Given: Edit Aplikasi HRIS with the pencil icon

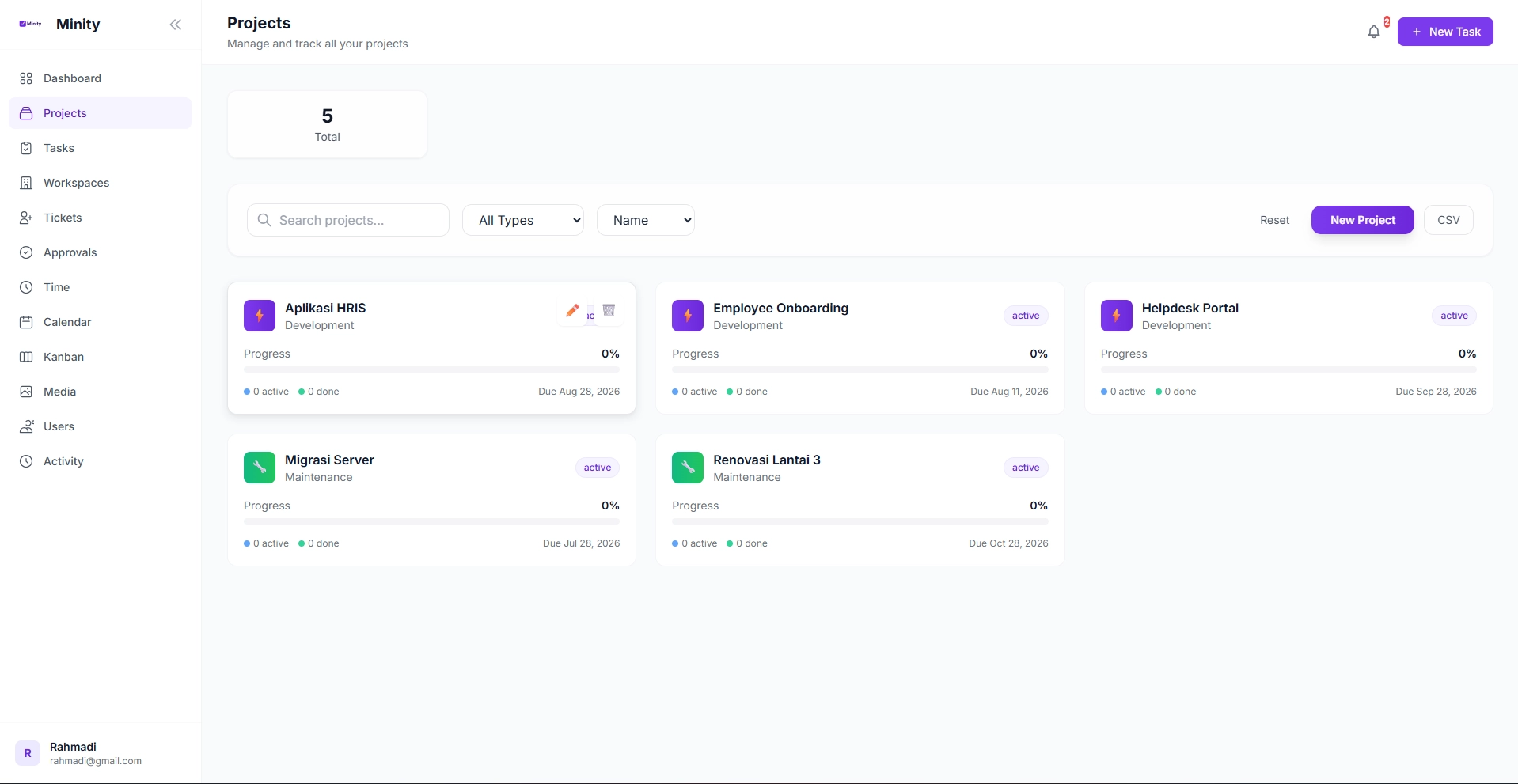Looking at the screenshot, I should coord(572,311).
